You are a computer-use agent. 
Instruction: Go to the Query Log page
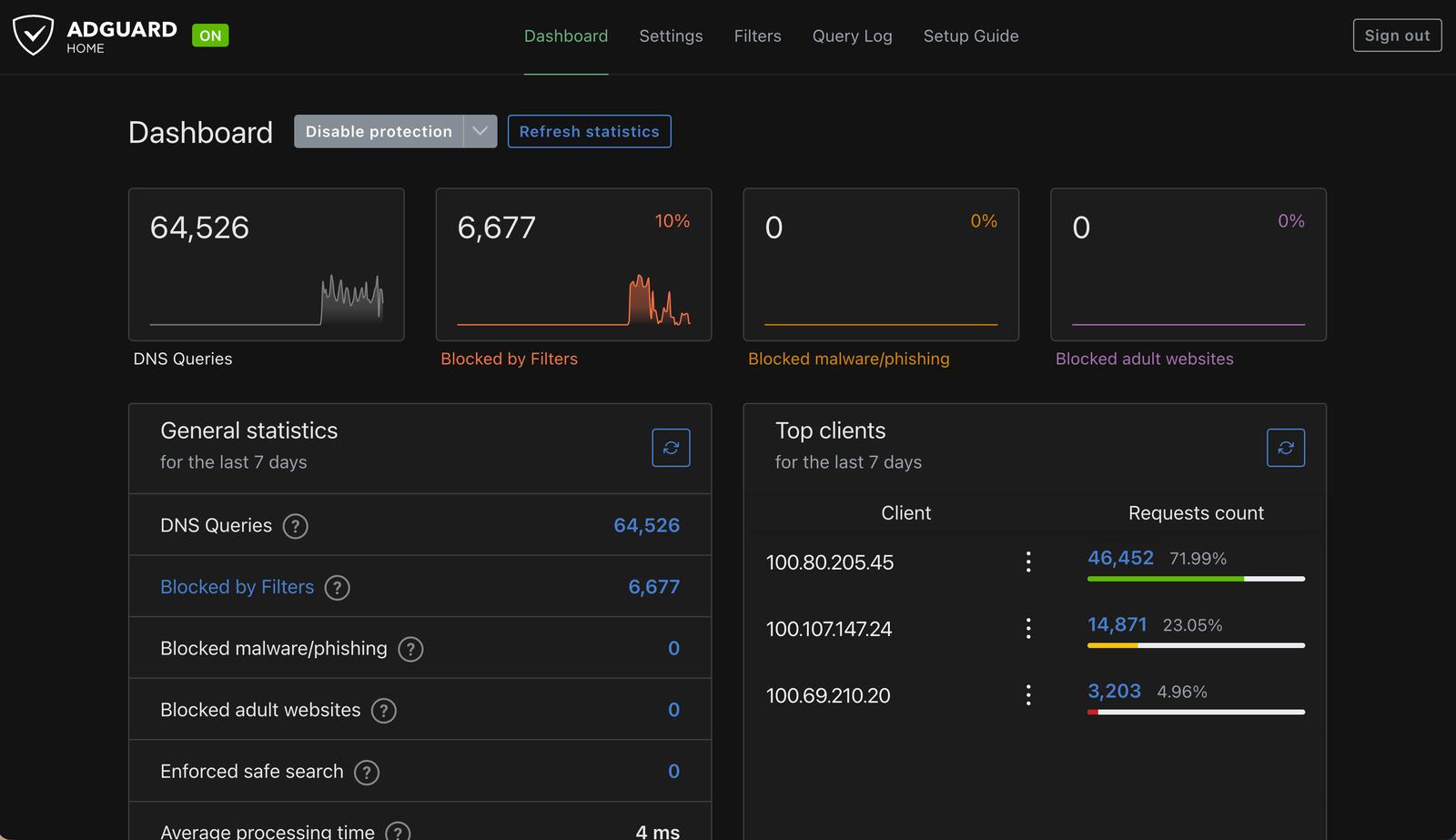click(x=852, y=36)
